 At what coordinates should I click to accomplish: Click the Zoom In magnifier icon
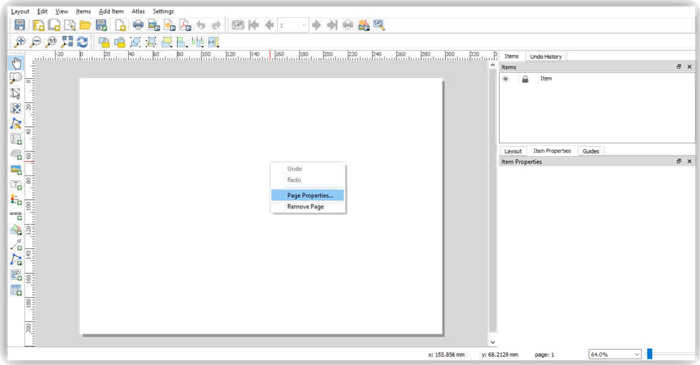click(20, 42)
